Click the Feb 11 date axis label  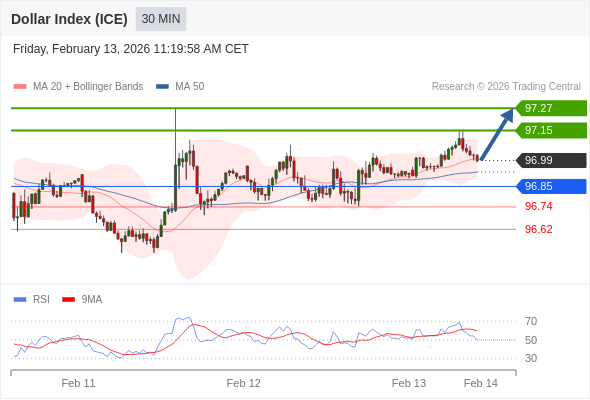tap(78, 383)
